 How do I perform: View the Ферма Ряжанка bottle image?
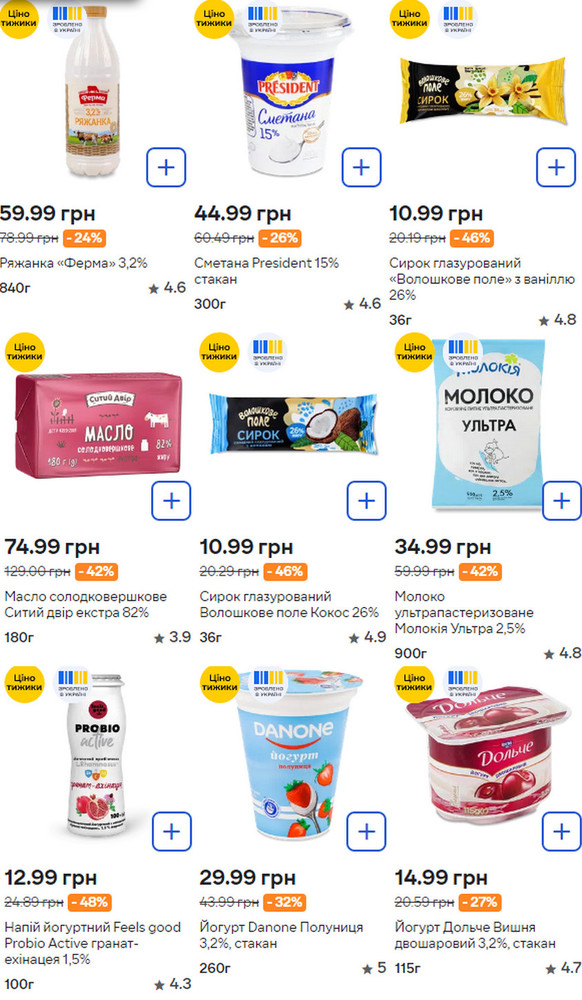[94, 91]
